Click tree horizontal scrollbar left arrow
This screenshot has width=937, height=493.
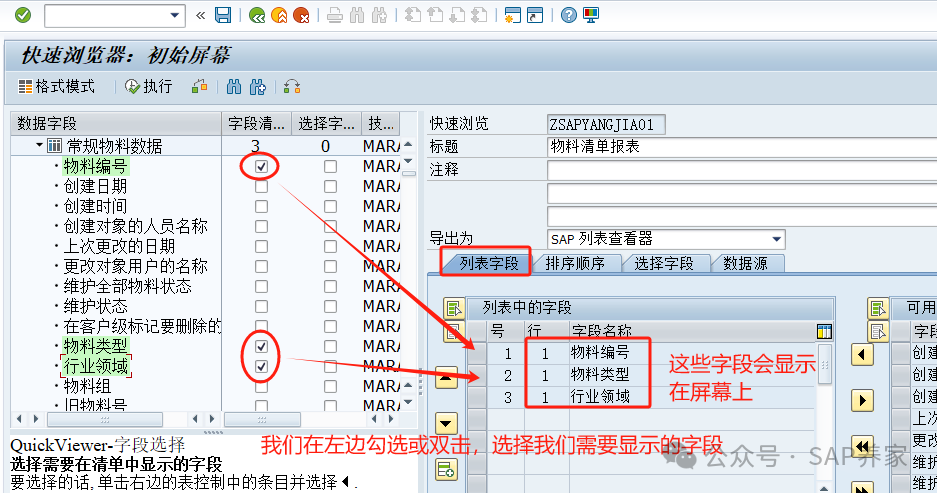click(20, 419)
